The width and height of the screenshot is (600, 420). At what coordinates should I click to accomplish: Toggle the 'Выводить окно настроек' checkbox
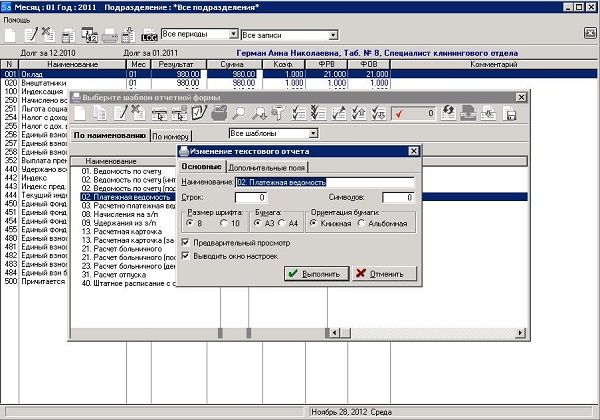(x=187, y=255)
